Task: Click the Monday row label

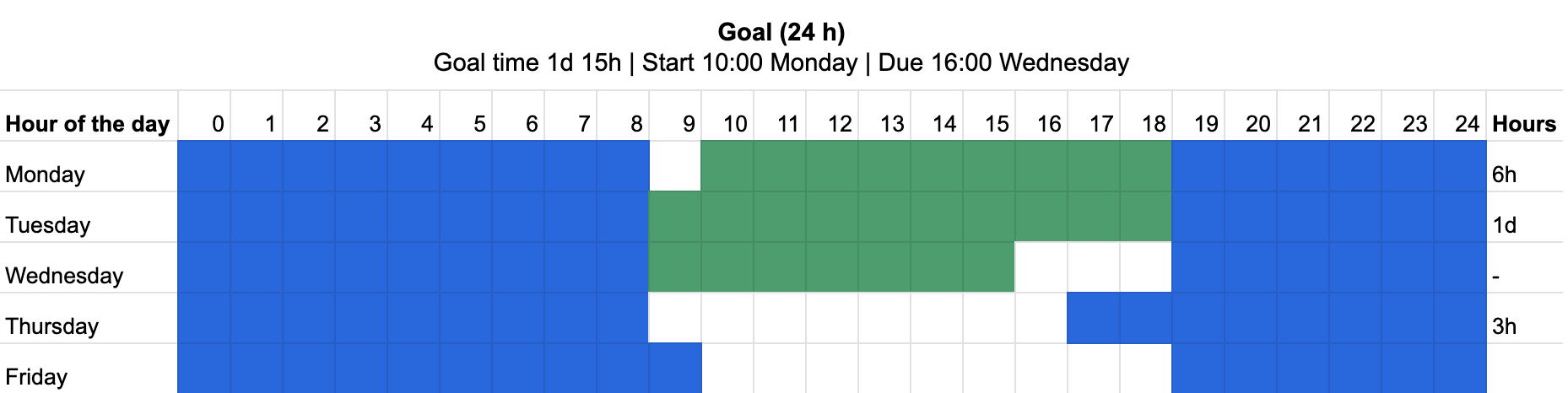Action: point(46,175)
